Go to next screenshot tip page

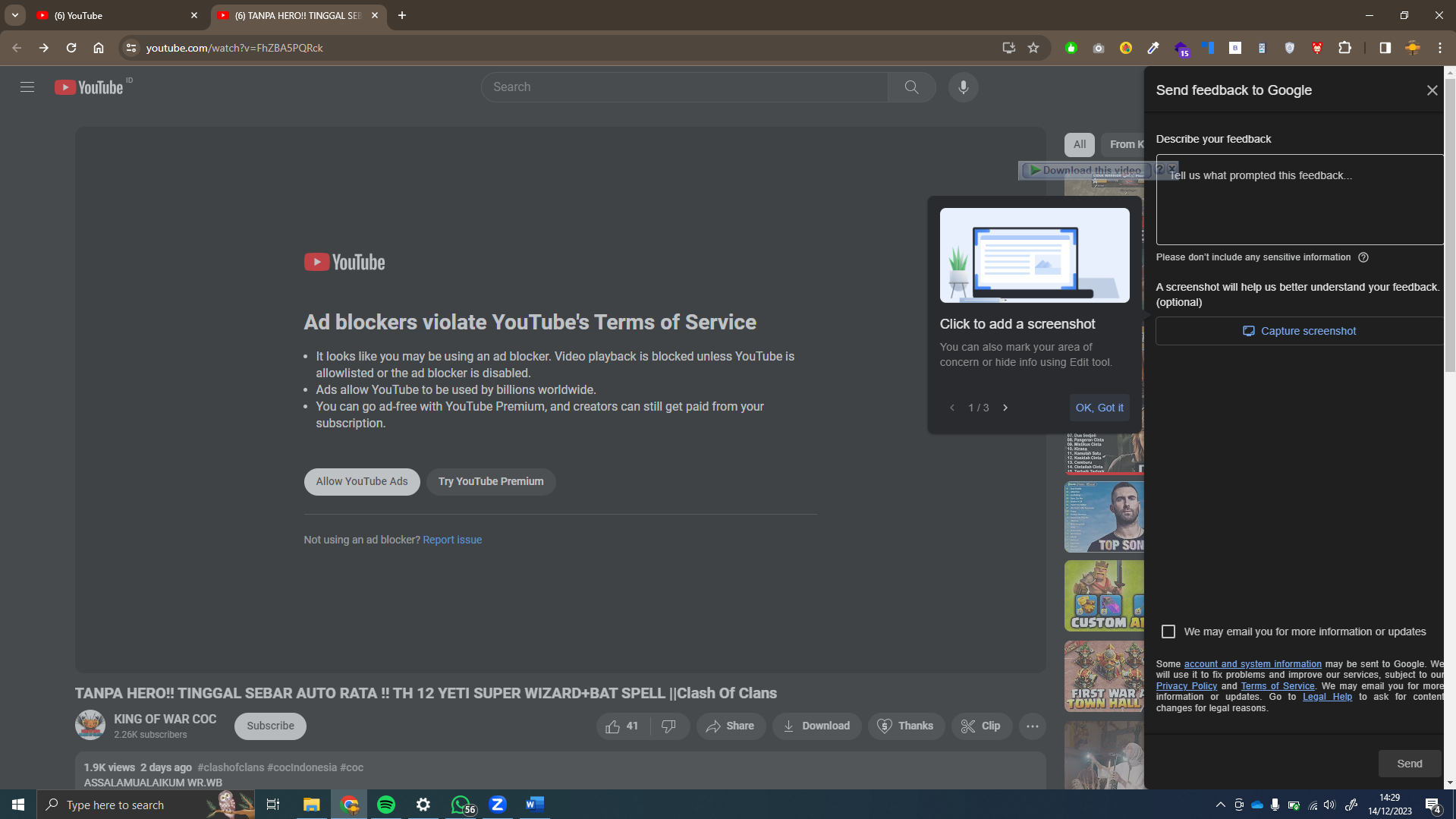point(1005,408)
